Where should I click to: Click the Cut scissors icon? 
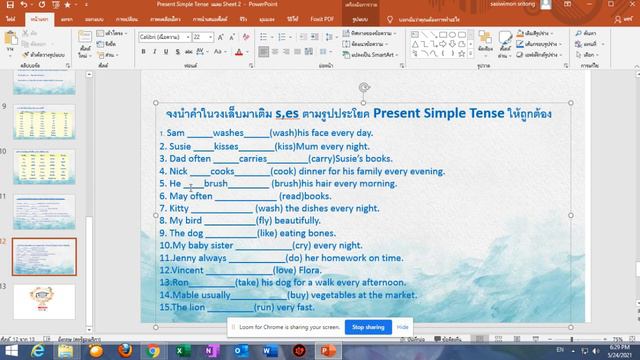[25, 33]
